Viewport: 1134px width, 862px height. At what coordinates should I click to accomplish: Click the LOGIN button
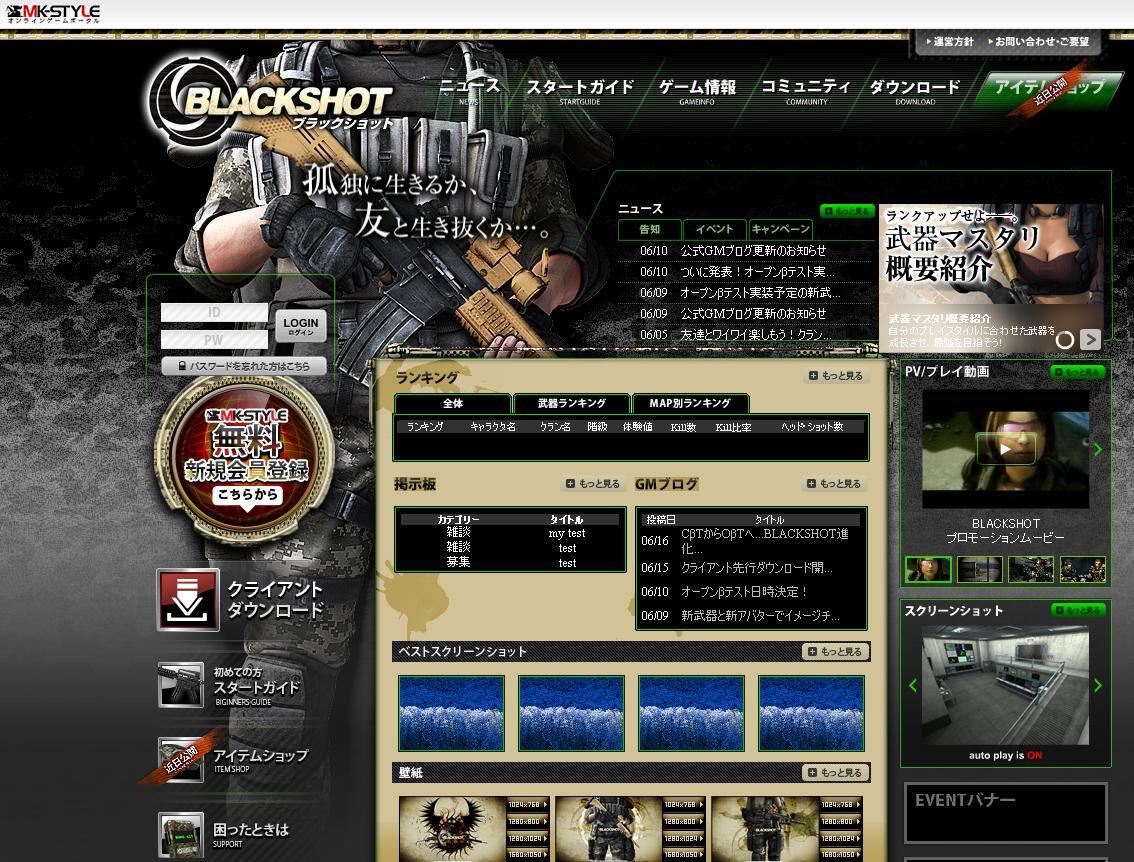[301, 325]
